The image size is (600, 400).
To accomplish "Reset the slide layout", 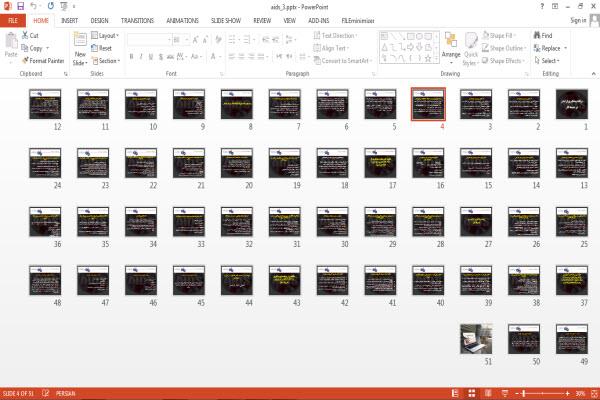I will (102, 48).
